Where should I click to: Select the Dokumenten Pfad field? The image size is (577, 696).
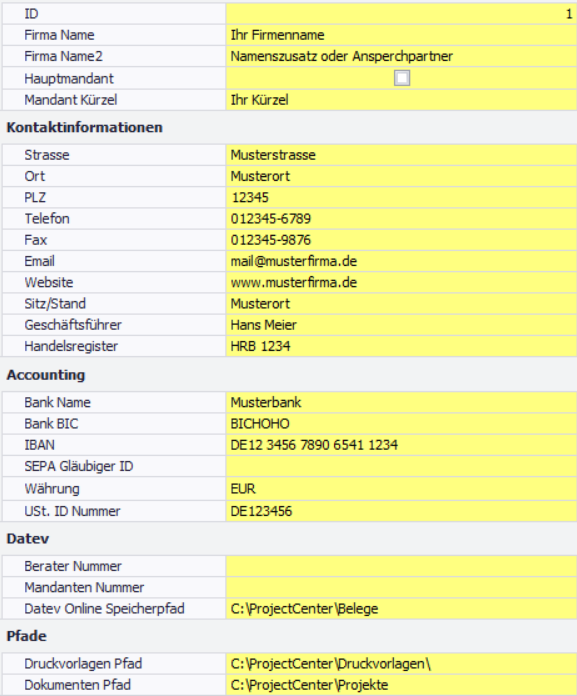coord(401,685)
